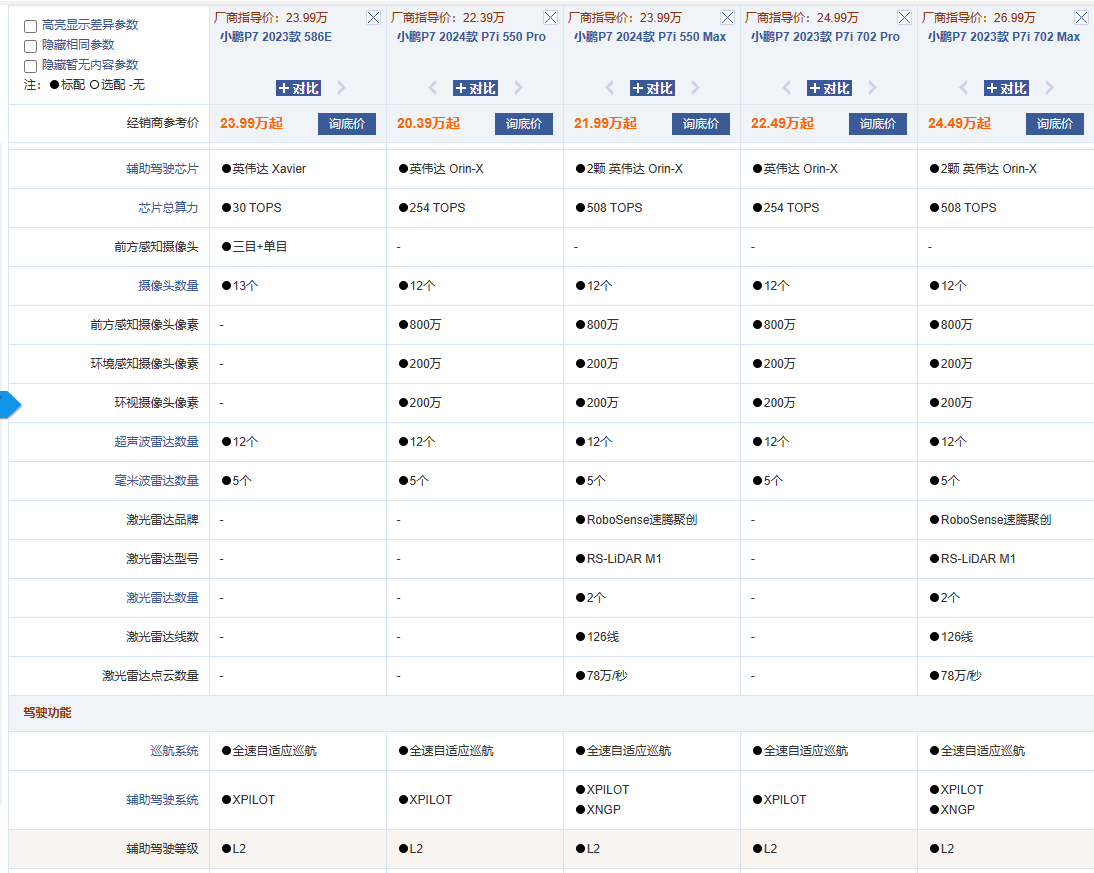1094x873 pixels.
Task: Enable 高亮显示差异参数 checkbox
Action: point(31,26)
